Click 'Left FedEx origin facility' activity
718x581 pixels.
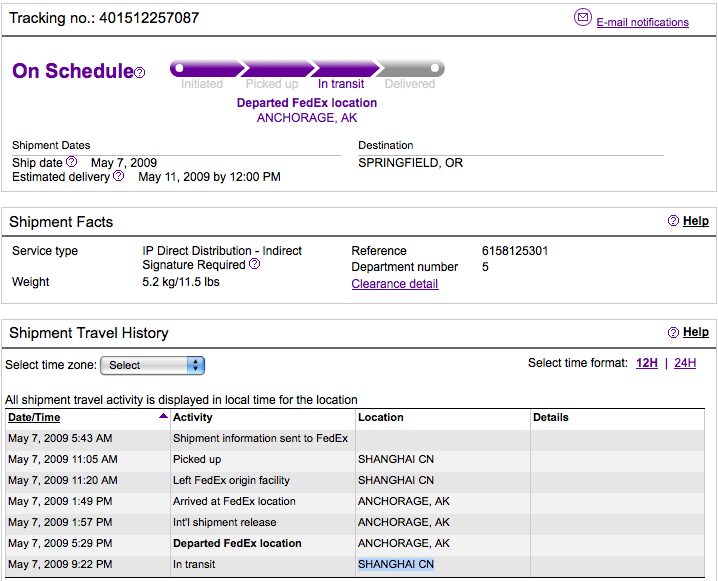pyautogui.click(x=231, y=480)
